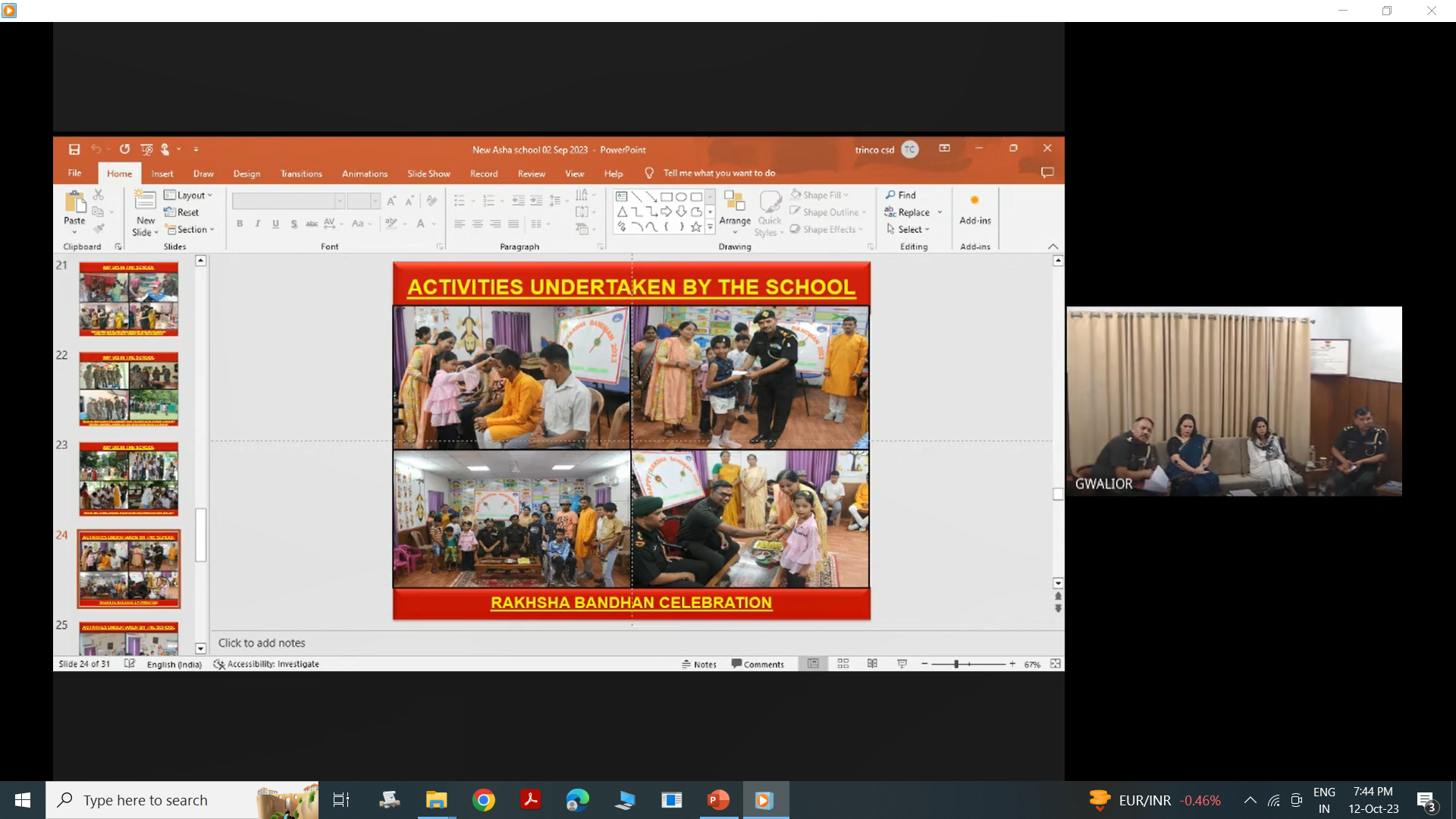Start Slide Show from status bar icon

pos(902,664)
